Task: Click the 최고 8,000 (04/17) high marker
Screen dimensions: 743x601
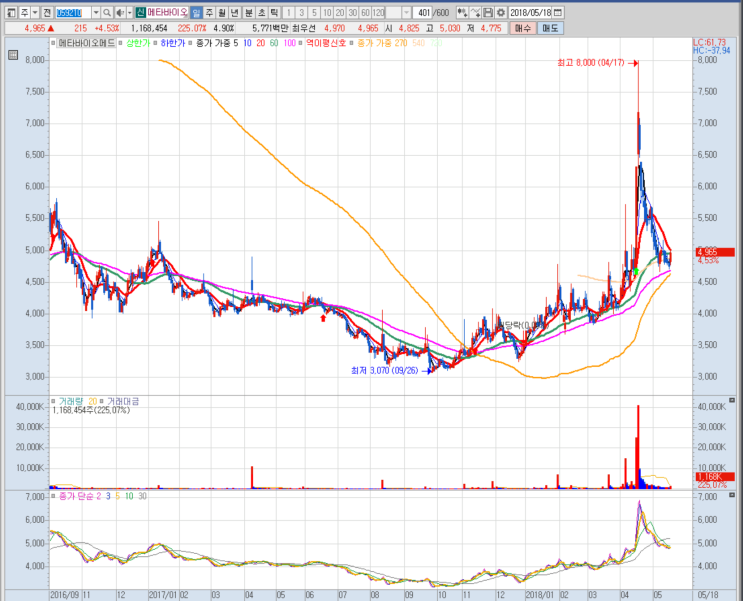Action: pos(598,63)
